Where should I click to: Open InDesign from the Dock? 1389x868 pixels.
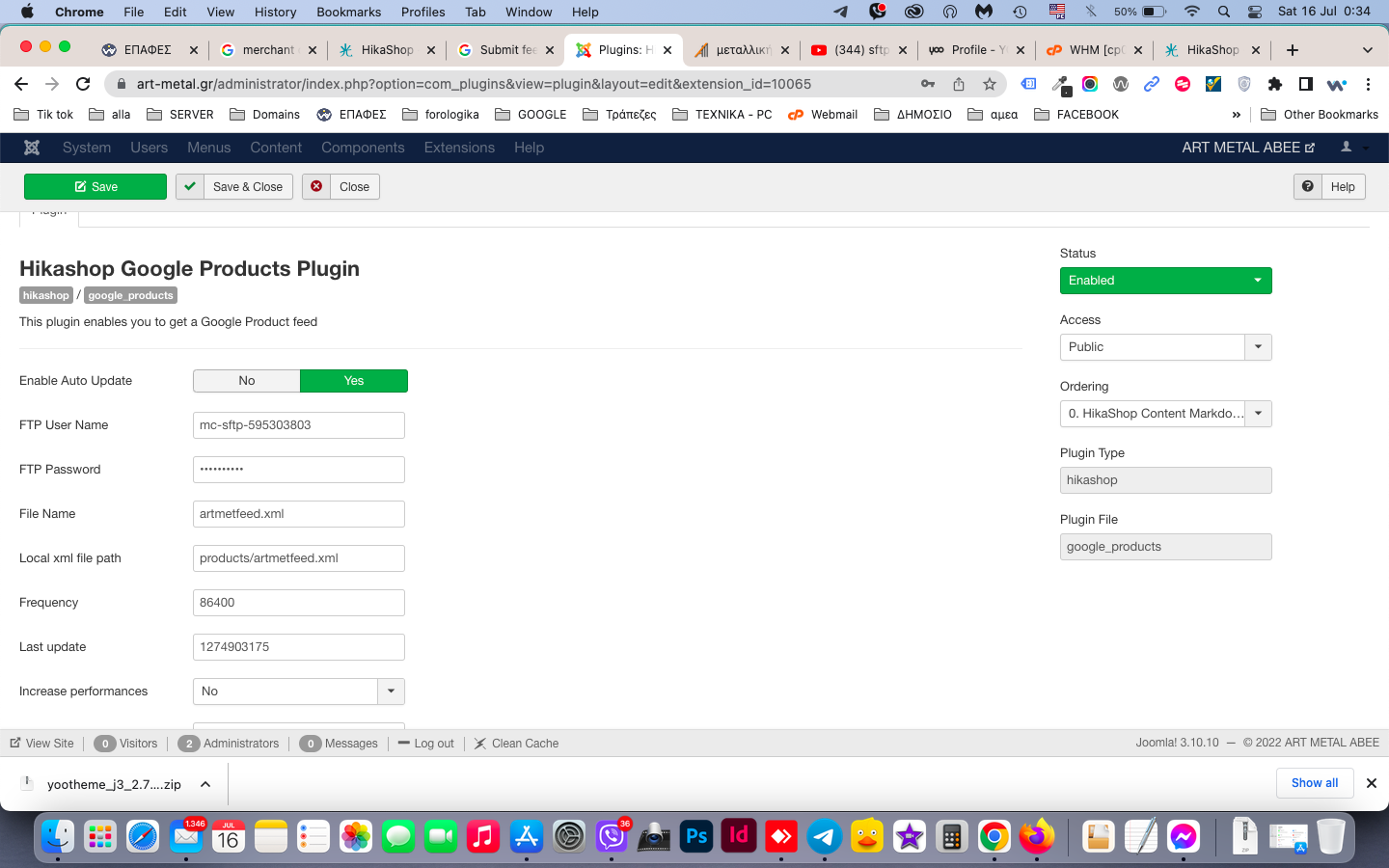click(739, 836)
